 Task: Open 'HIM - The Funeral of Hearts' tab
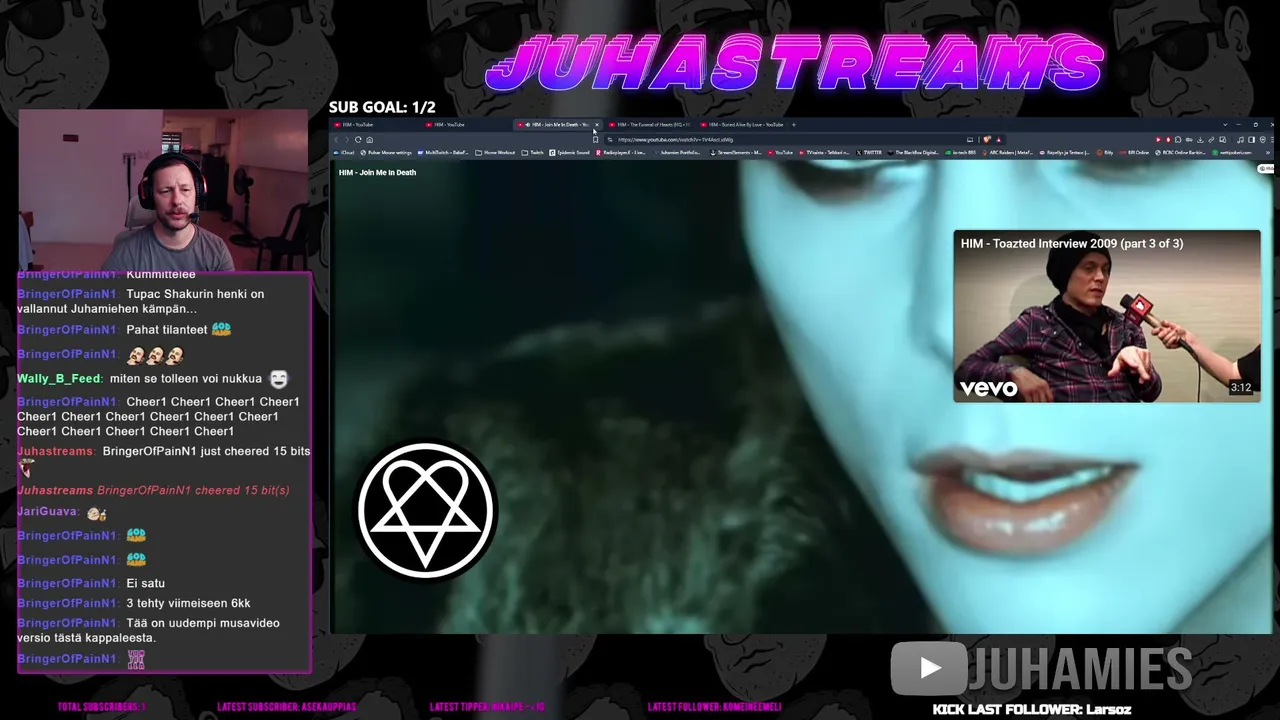[x=650, y=125]
